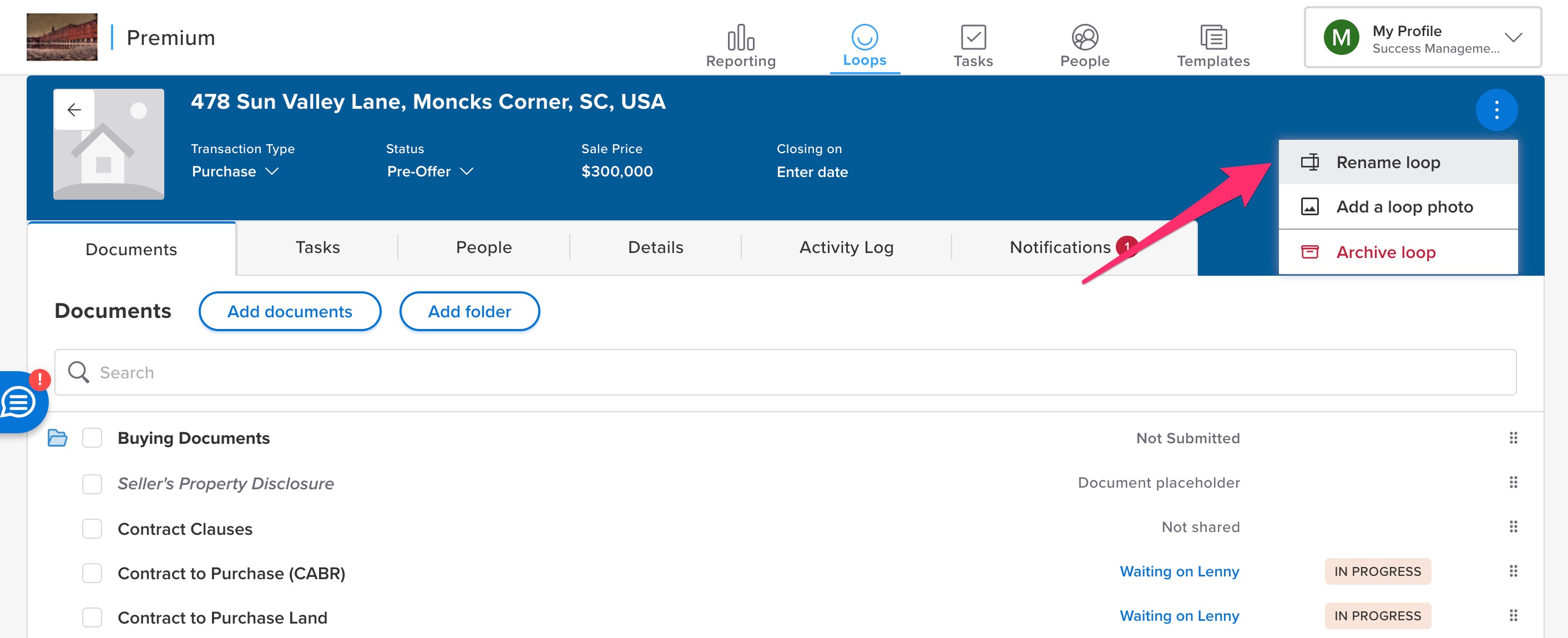This screenshot has width=1568, height=638.
Task: Check the Contract Clauses checkbox
Action: [92, 528]
